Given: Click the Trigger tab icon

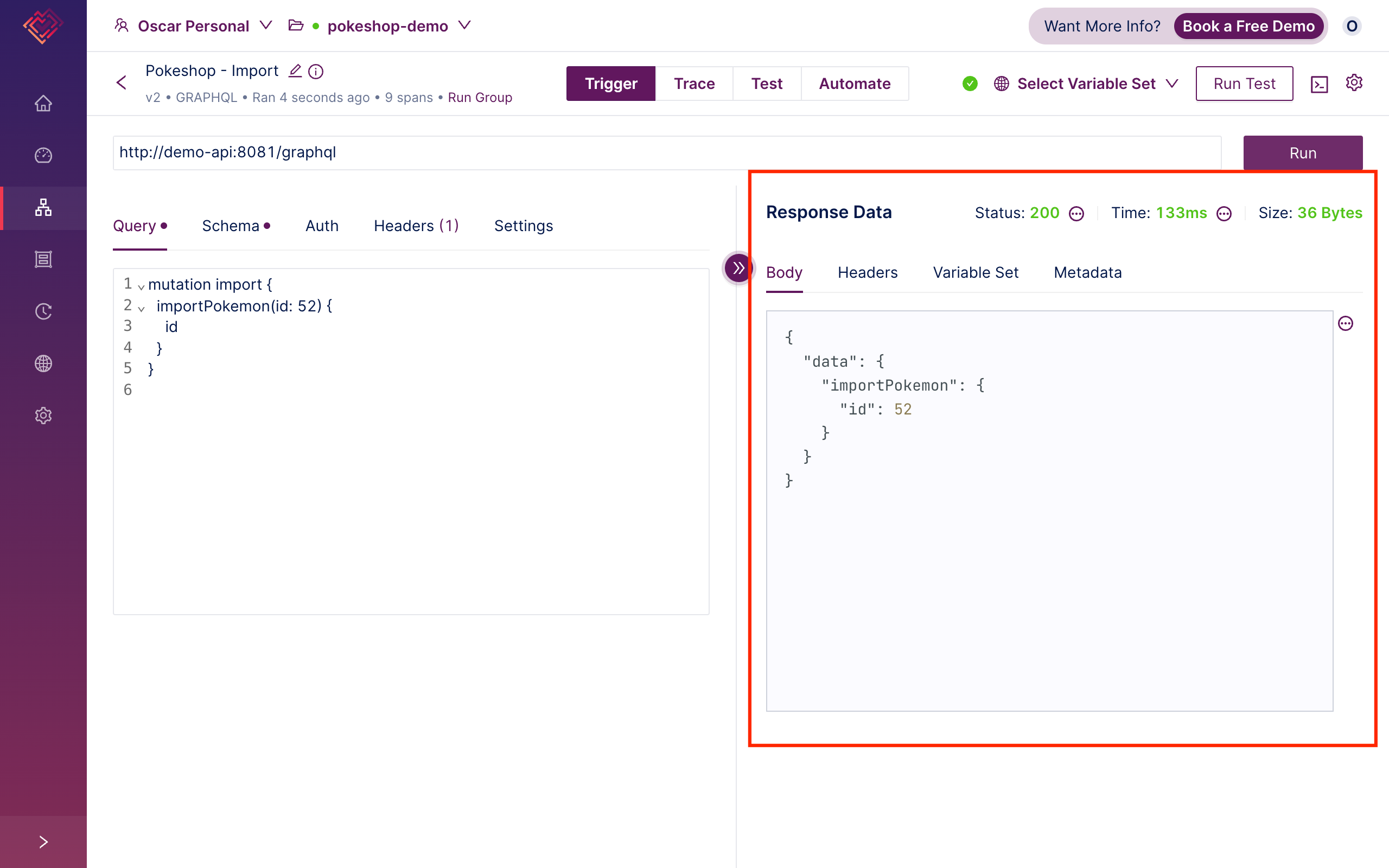Looking at the screenshot, I should [x=612, y=83].
